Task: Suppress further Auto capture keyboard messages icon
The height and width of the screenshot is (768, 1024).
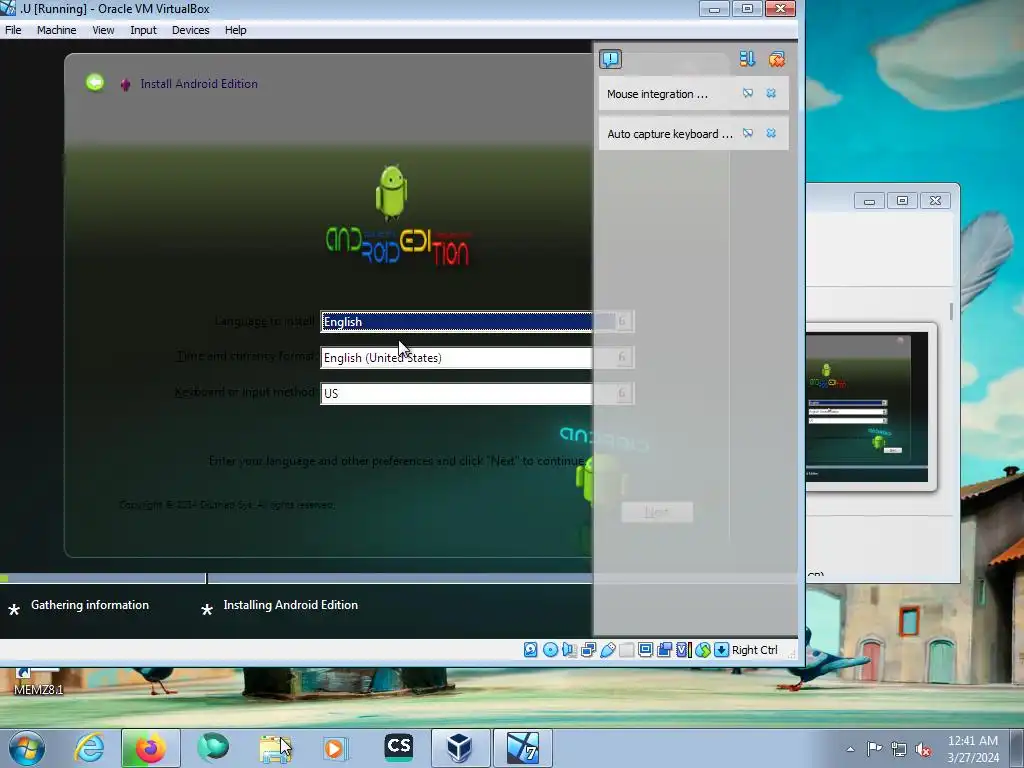Action: pyautogui.click(x=748, y=133)
